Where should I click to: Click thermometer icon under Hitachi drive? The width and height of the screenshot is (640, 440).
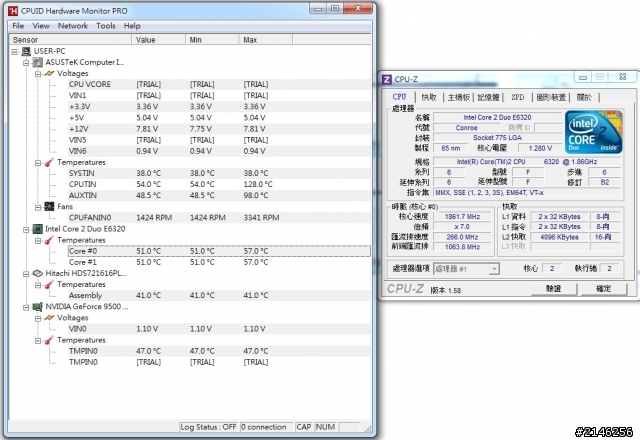[49, 284]
